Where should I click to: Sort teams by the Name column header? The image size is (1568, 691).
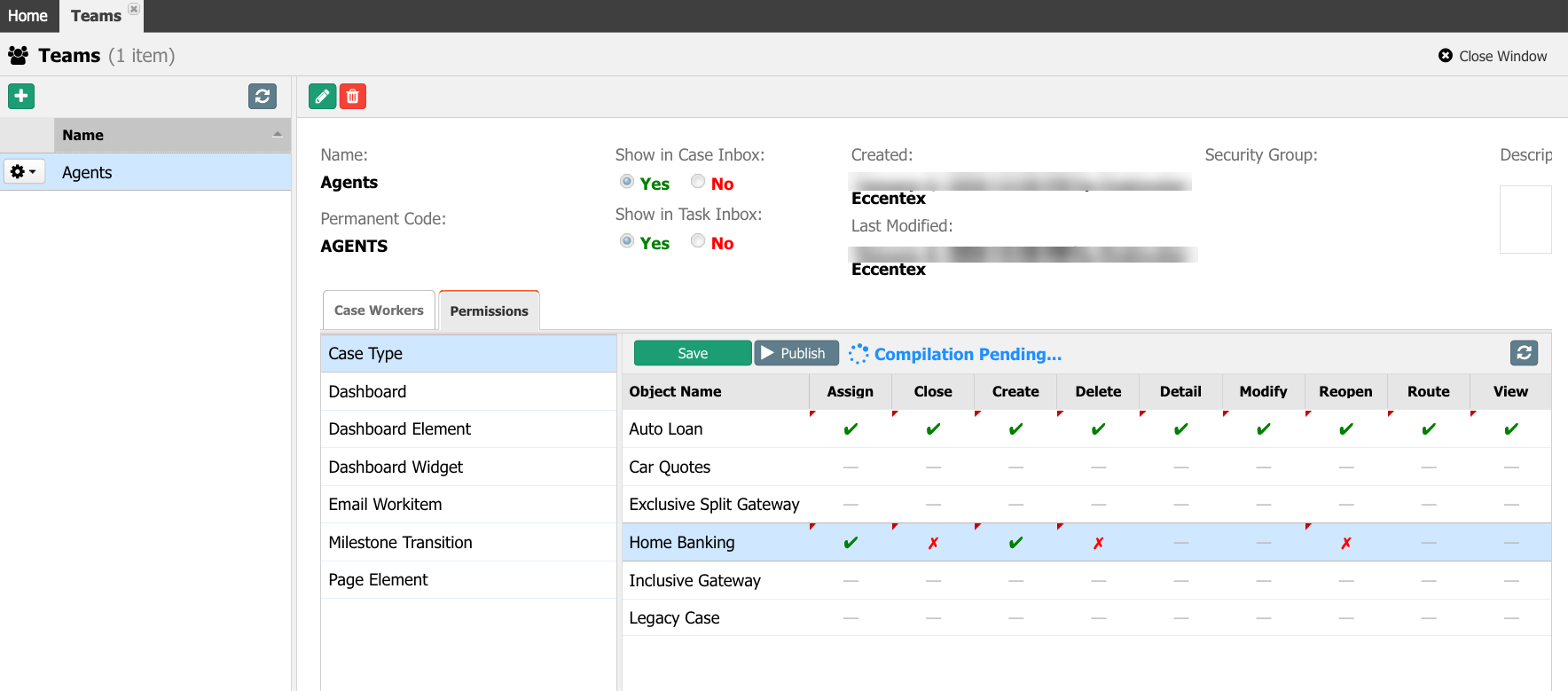coord(169,135)
